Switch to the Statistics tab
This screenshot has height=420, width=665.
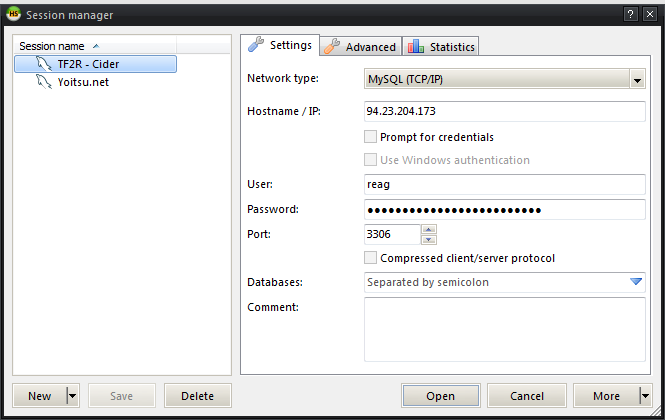pyautogui.click(x=441, y=46)
